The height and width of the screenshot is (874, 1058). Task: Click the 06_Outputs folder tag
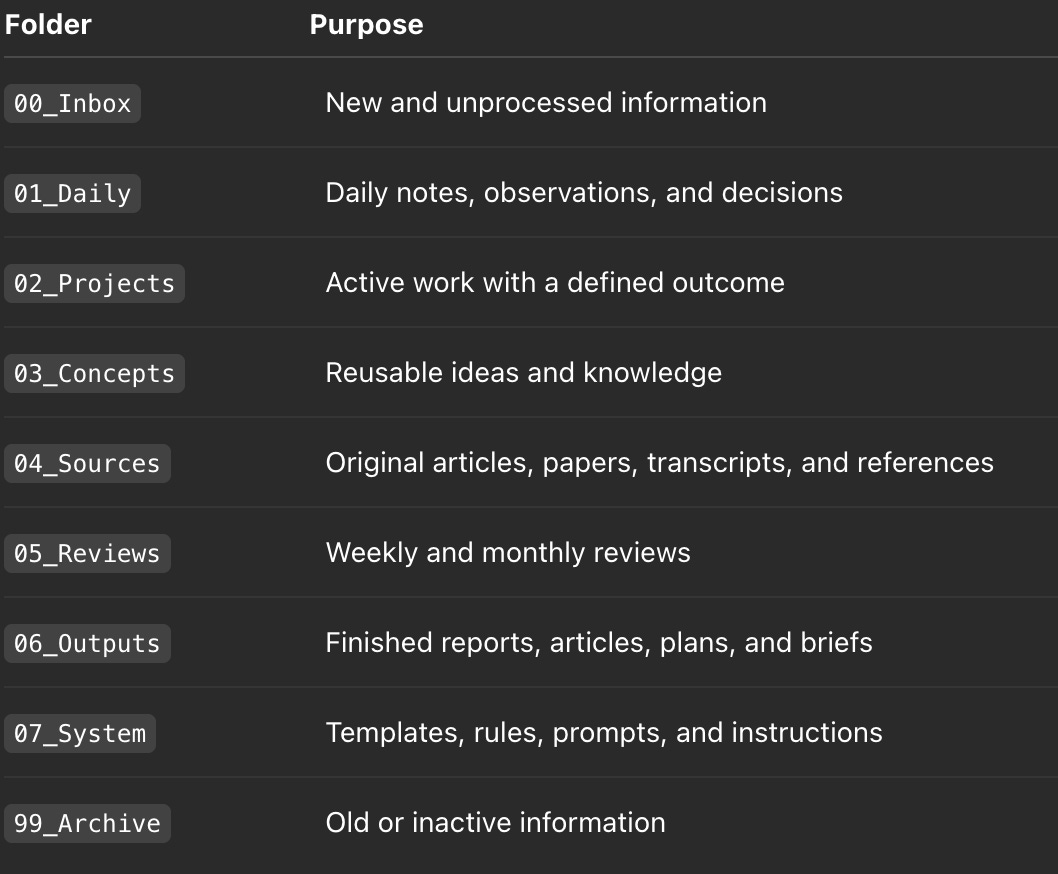[x=87, y=643]
